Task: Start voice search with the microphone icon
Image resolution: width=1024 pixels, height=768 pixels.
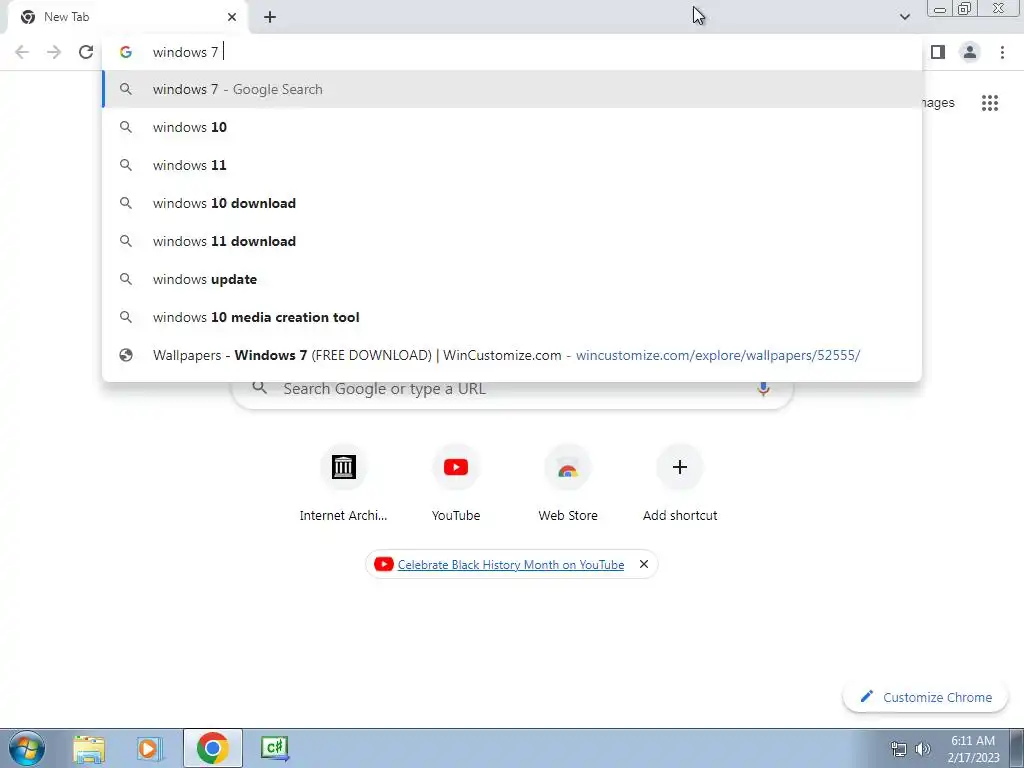Action: 763,389
